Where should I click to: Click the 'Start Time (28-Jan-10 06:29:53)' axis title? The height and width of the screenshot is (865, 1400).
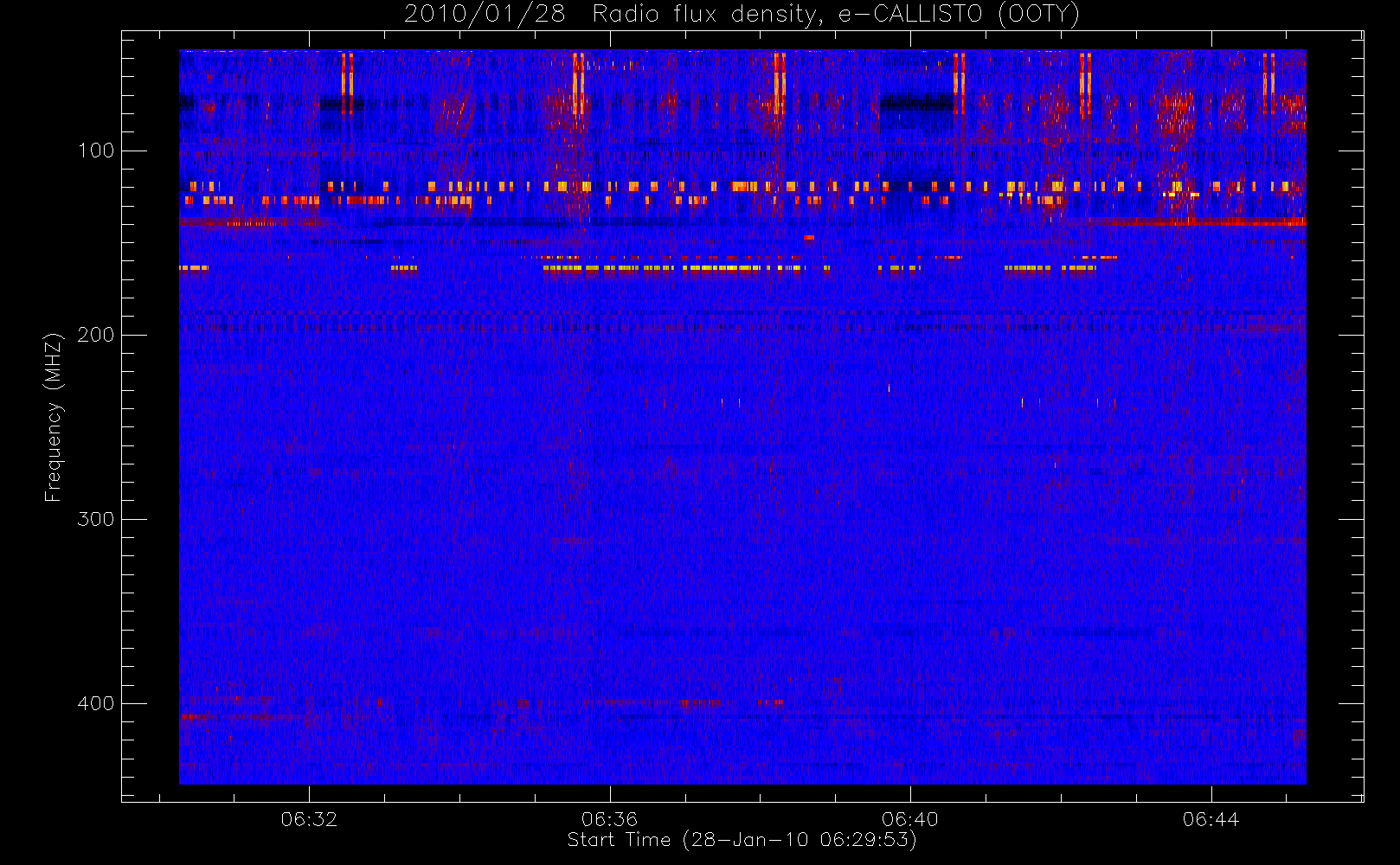coord(742,840)
